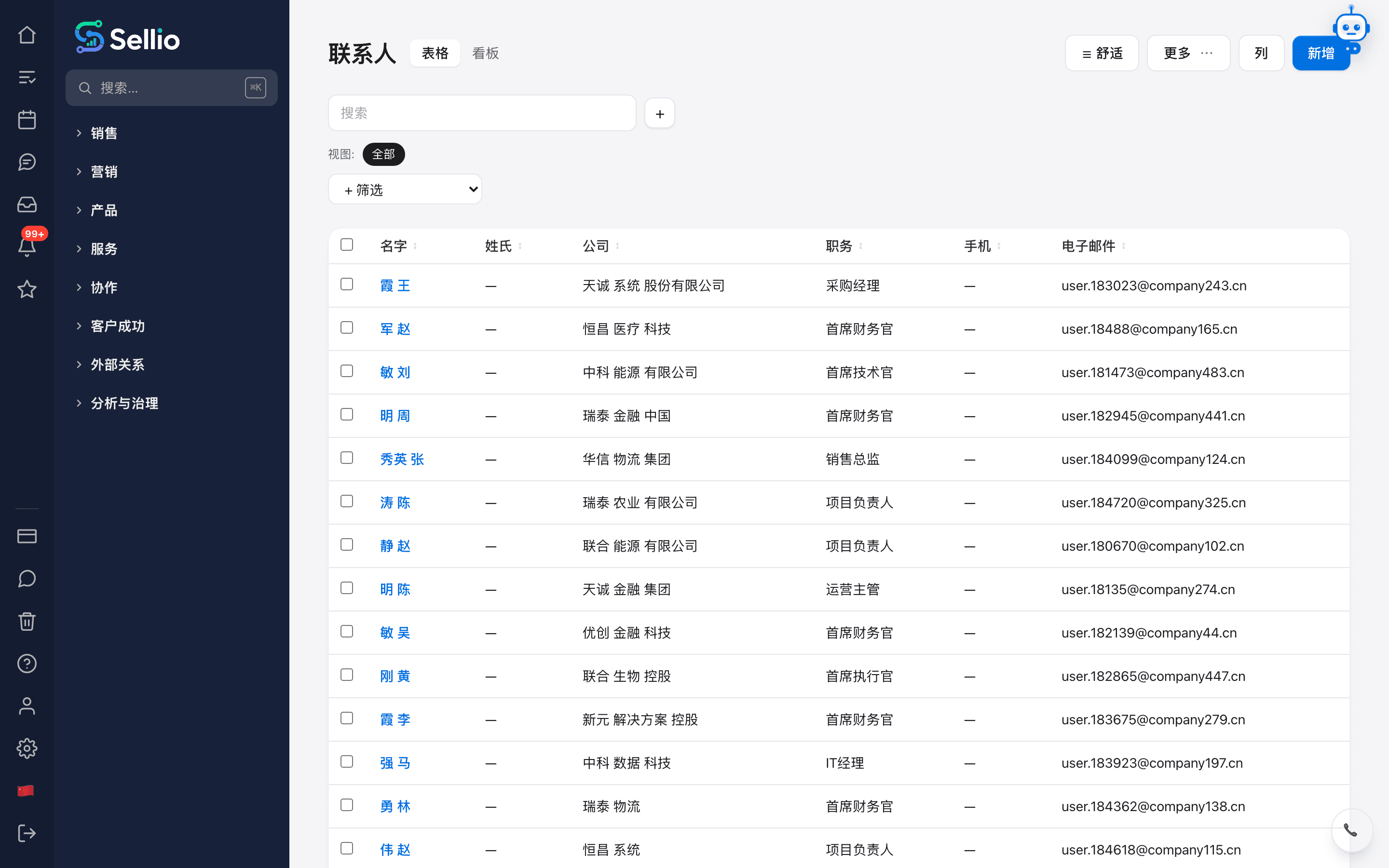Open the user profile icon
1389x868 pixels.
tap(27, 706)
